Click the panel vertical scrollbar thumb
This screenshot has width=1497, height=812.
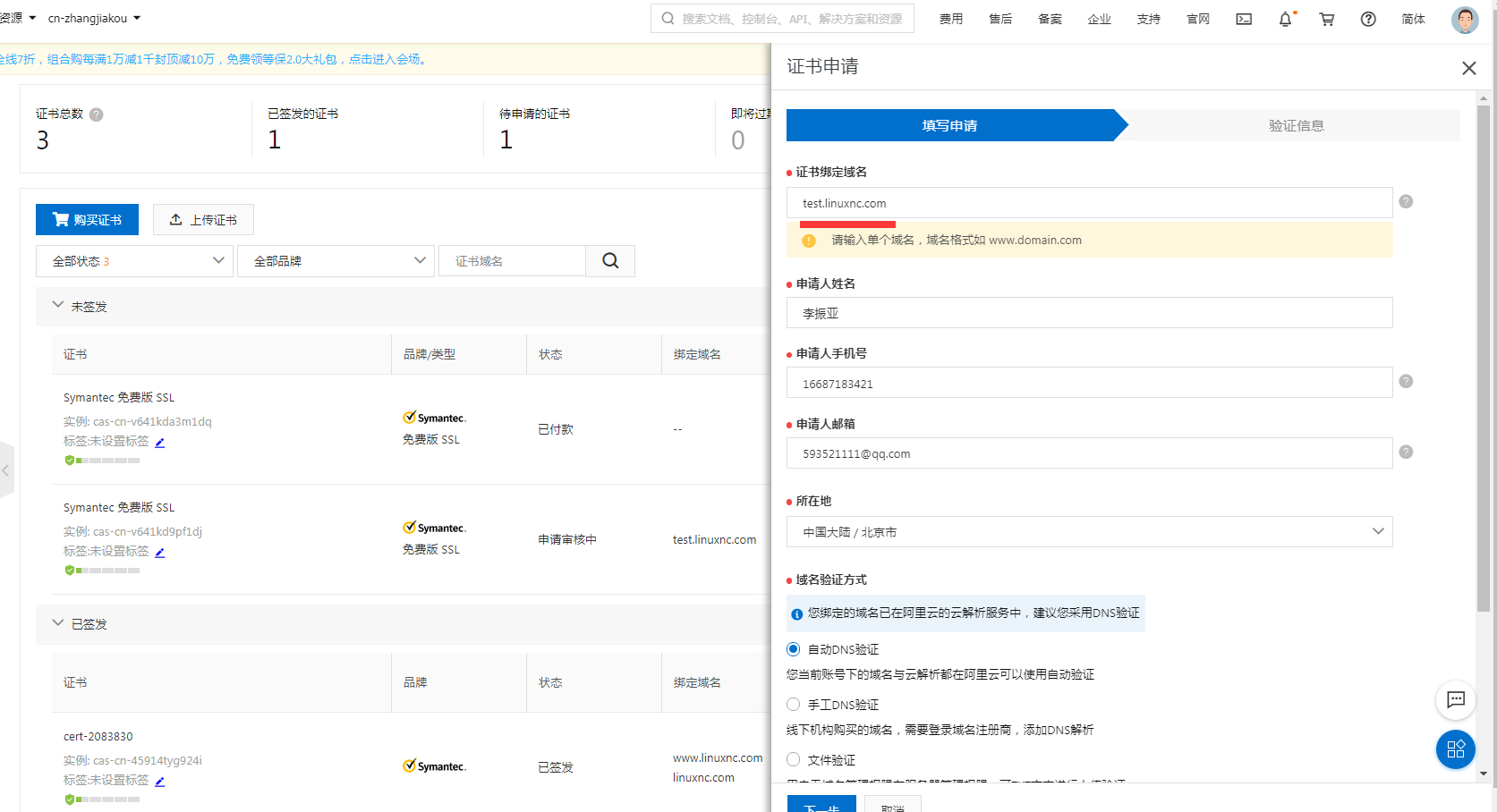(x=1483, y=358)
